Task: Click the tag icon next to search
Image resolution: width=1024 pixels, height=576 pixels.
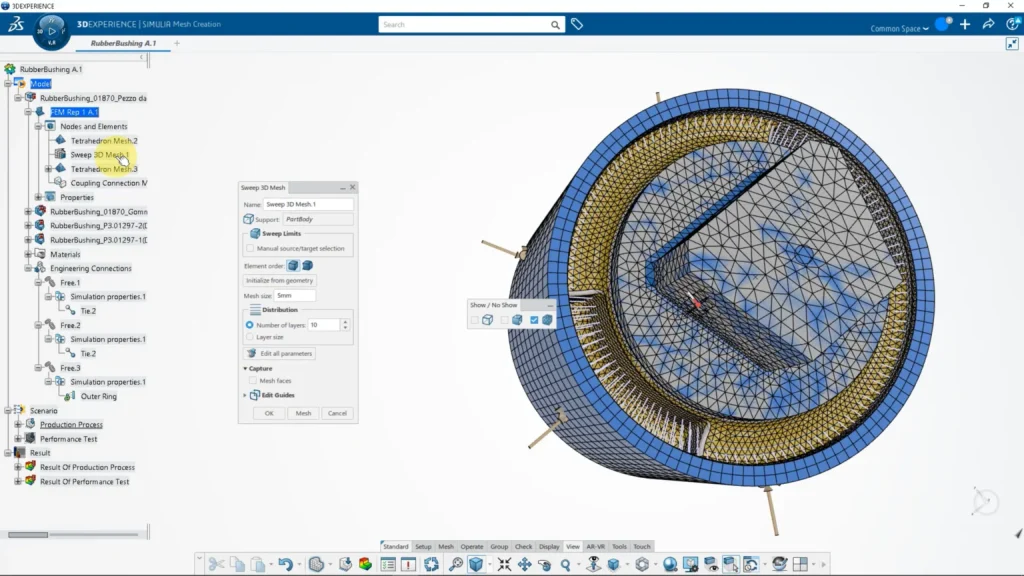Action: click(577, 24)
